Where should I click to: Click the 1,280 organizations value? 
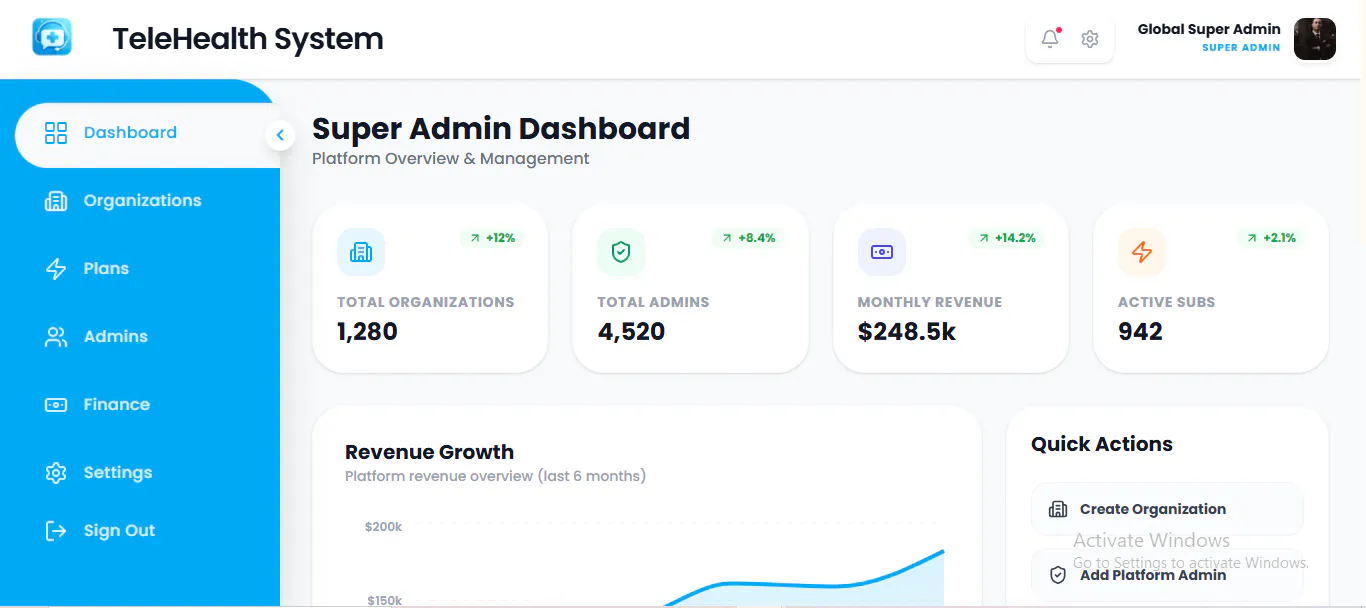tap(367, 332)
